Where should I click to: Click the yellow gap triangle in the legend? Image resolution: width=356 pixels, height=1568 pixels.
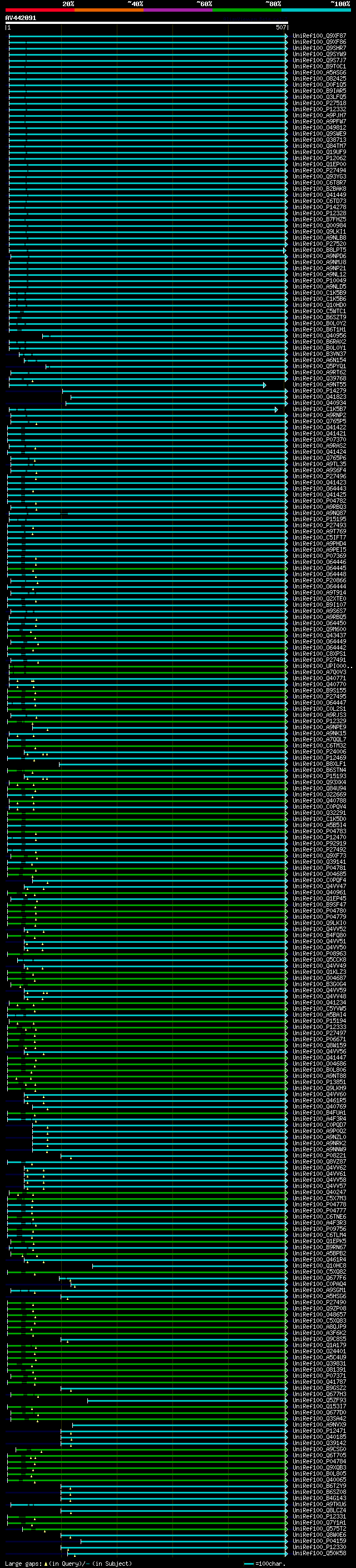point(46,1563)
